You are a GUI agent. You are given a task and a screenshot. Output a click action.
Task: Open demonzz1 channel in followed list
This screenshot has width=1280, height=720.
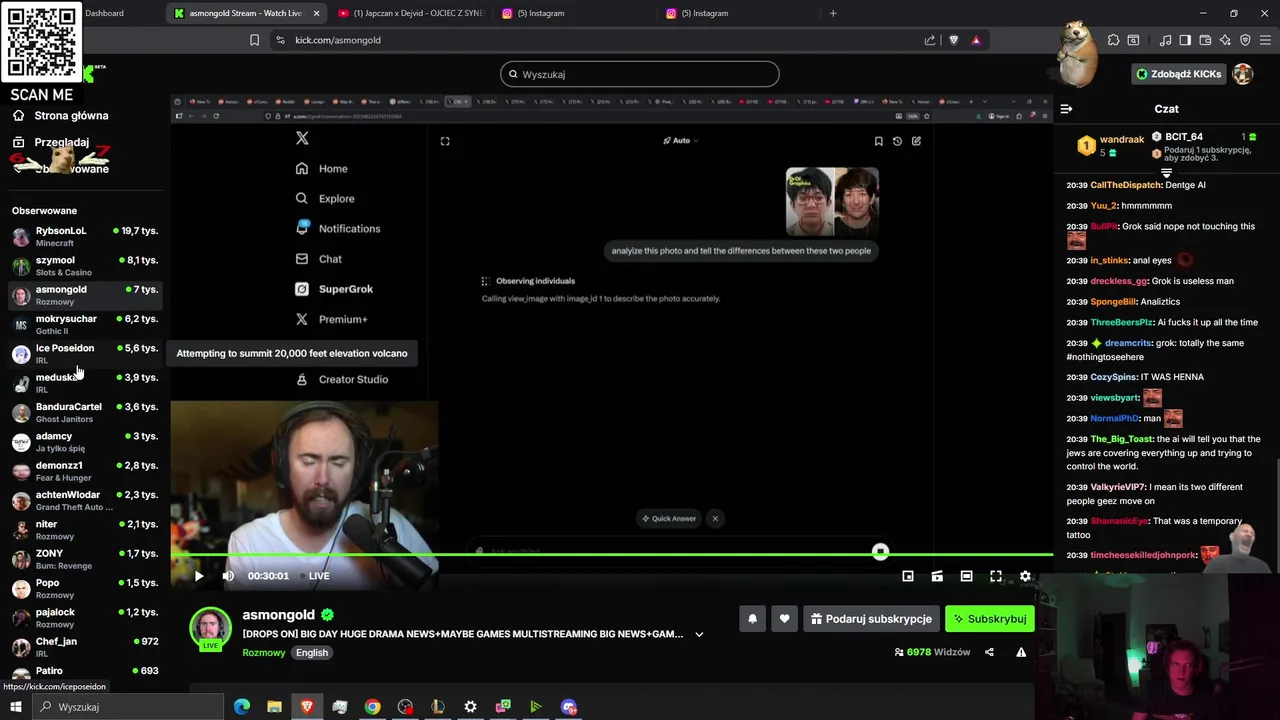click(84, 471)
